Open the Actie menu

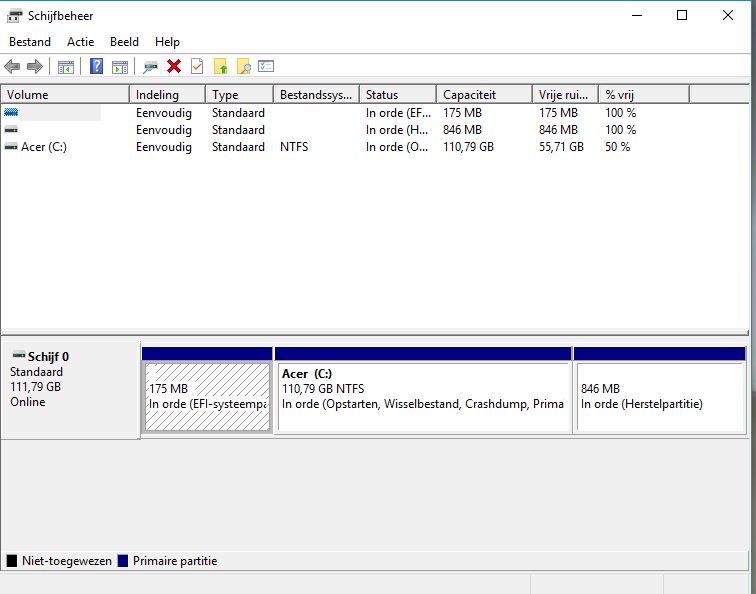(x=81, y=42)
